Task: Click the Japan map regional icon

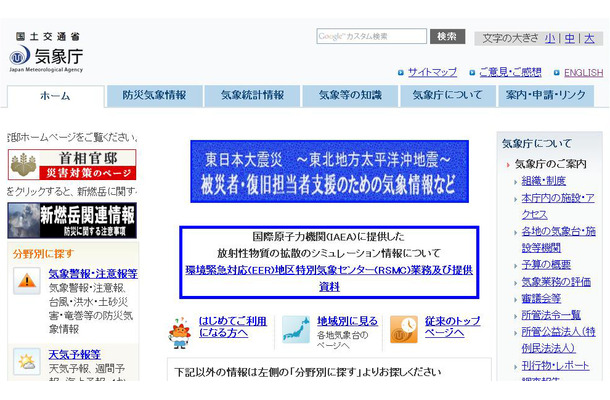Action: point(296,329)
